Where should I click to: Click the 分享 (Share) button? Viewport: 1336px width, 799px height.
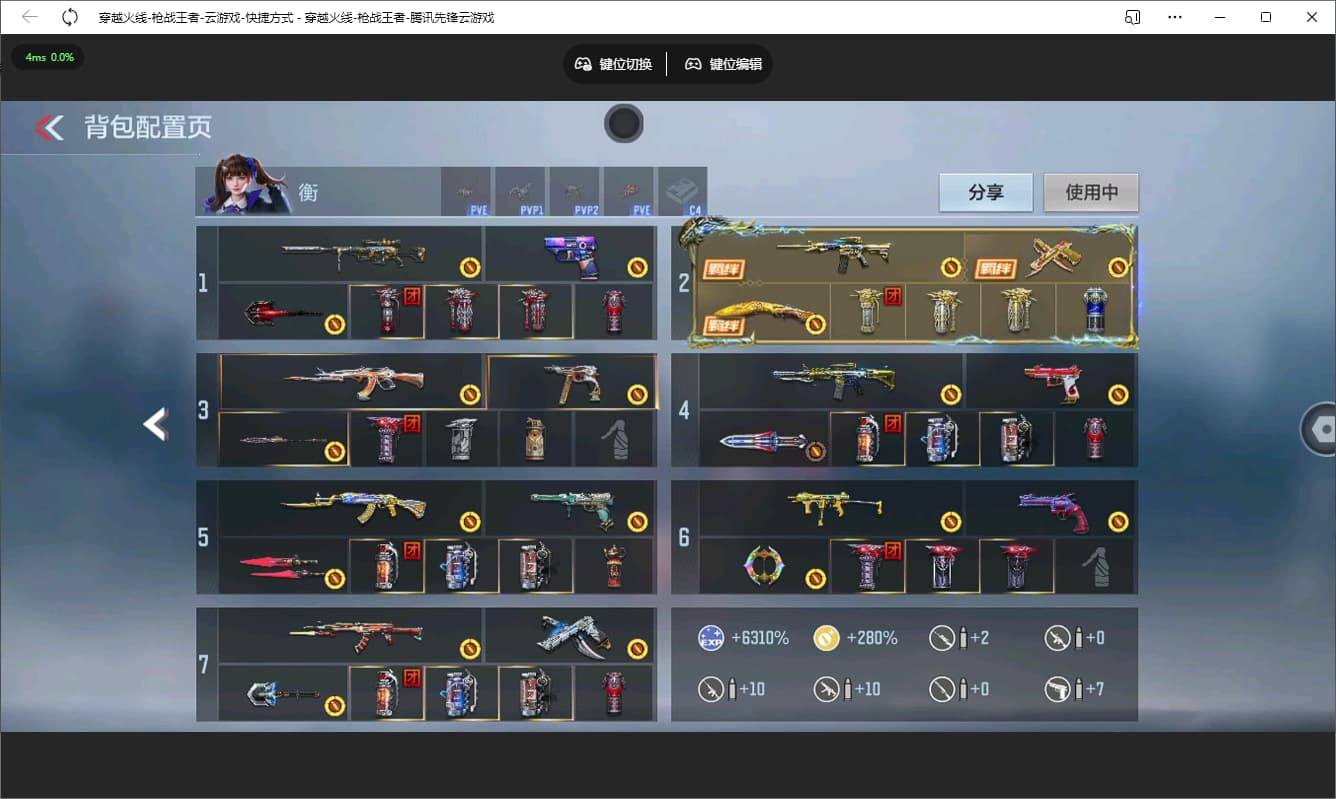(x=985, y=193)
